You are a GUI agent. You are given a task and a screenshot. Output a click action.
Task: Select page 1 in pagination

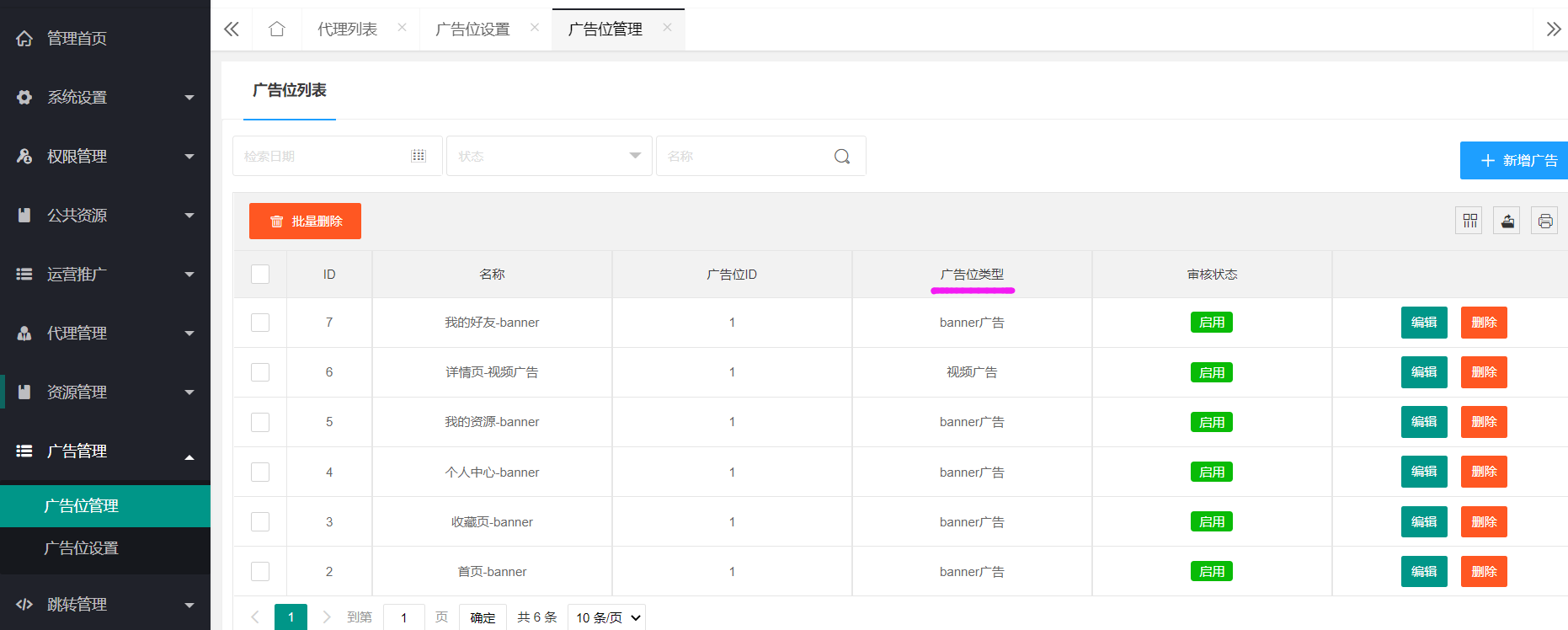point(291,617)
